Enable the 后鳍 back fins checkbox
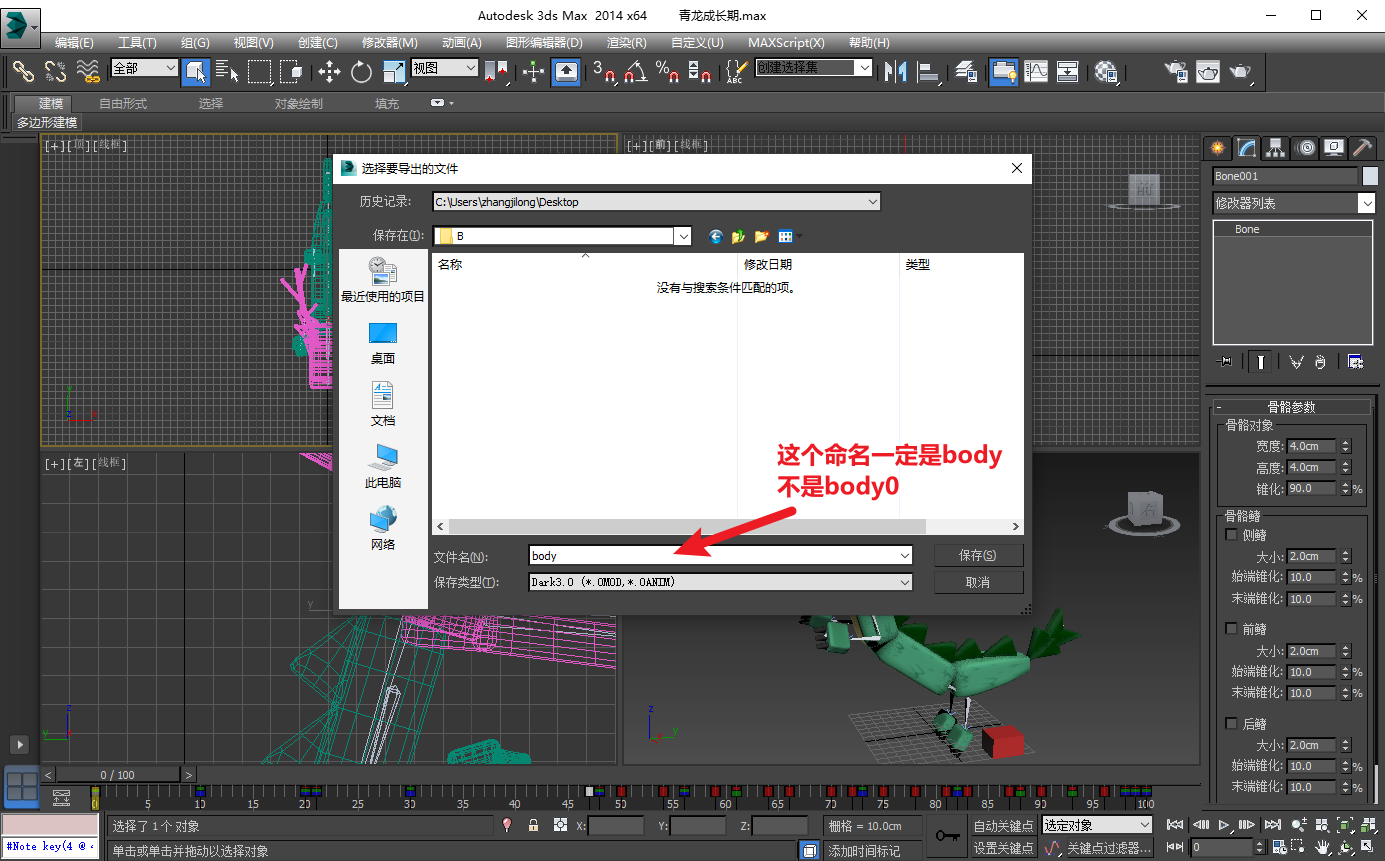 click(x=1231, y=723)
